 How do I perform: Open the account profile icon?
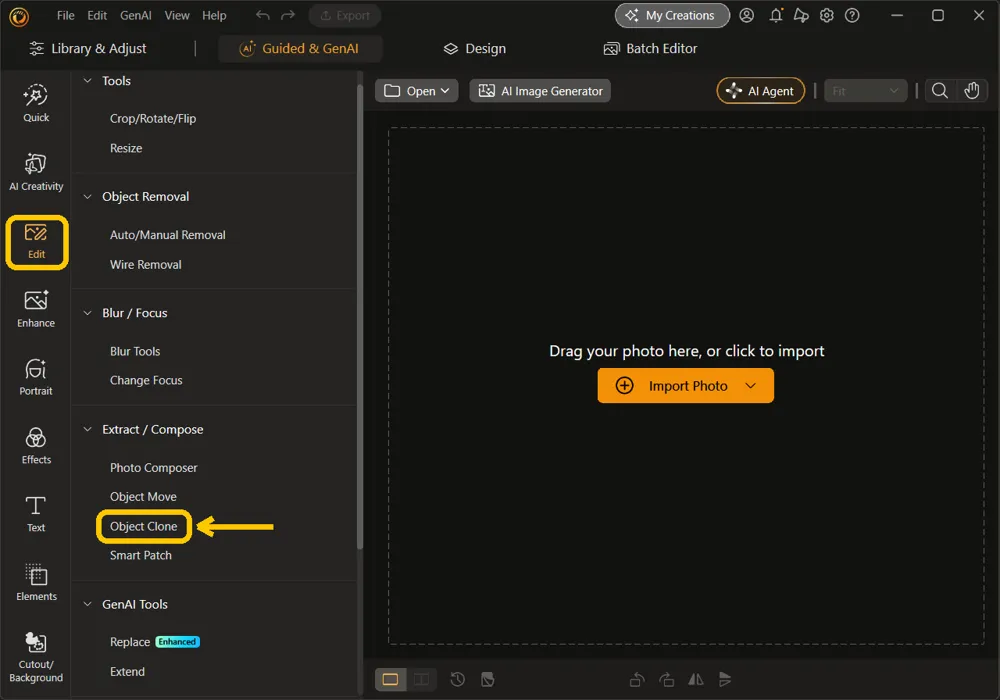click(x=746, y=15)
